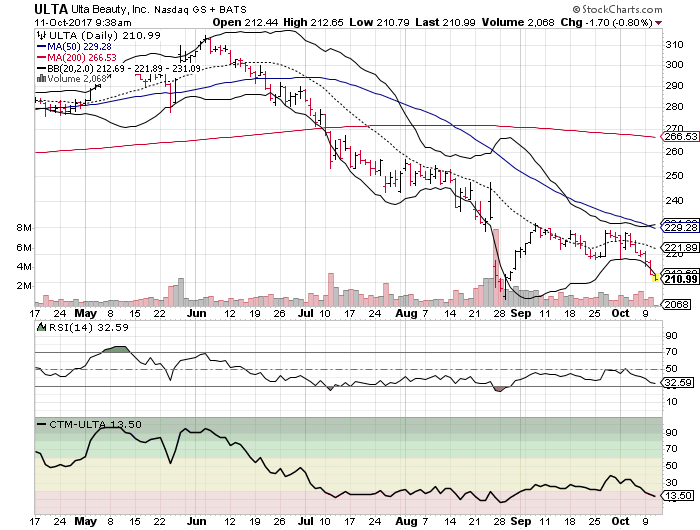
Task: Click the High 212.65 header value
Action: [x=313, y=22]
